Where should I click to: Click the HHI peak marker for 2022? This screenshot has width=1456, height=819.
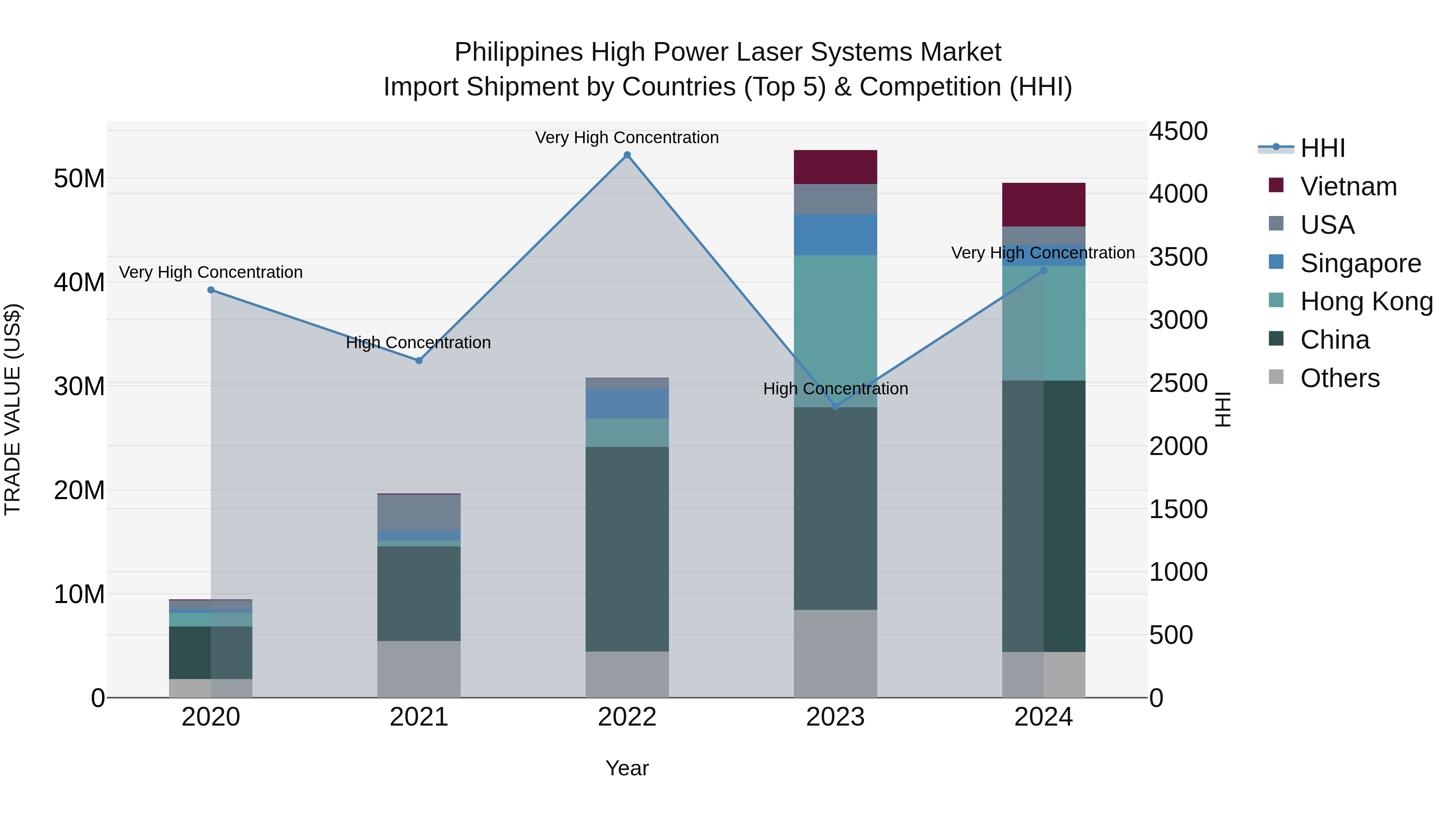[627, 155]
